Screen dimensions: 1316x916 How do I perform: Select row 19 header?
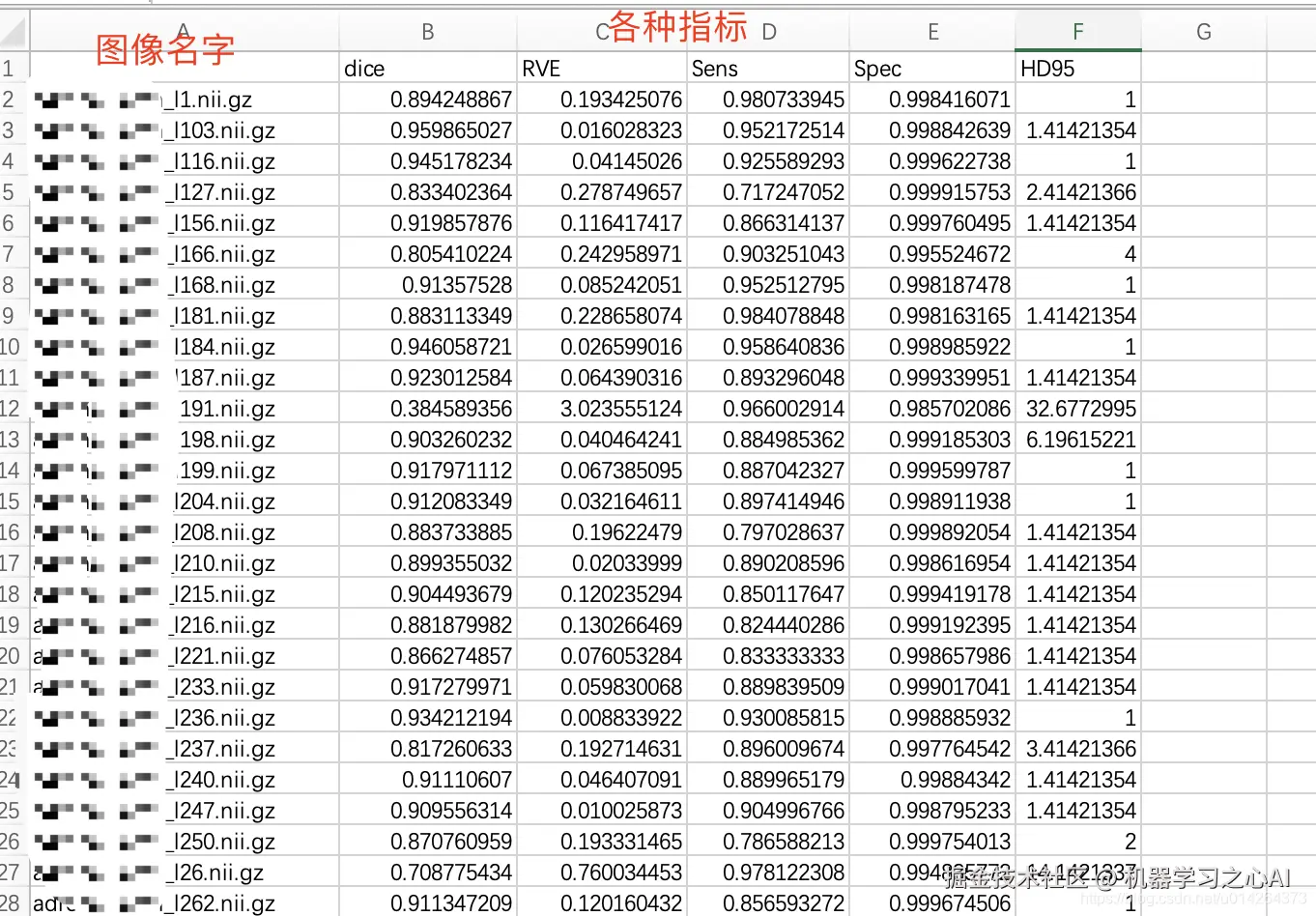[14, 625]
